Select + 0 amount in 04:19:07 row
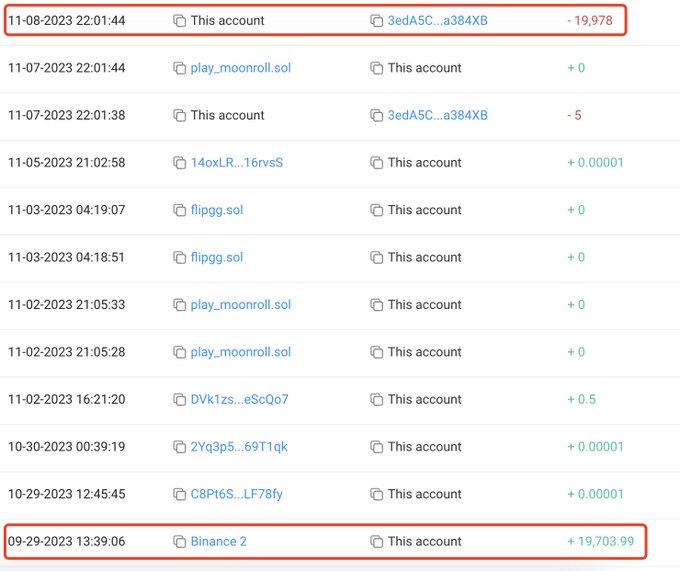680x571 pixels. coord(576,210)
